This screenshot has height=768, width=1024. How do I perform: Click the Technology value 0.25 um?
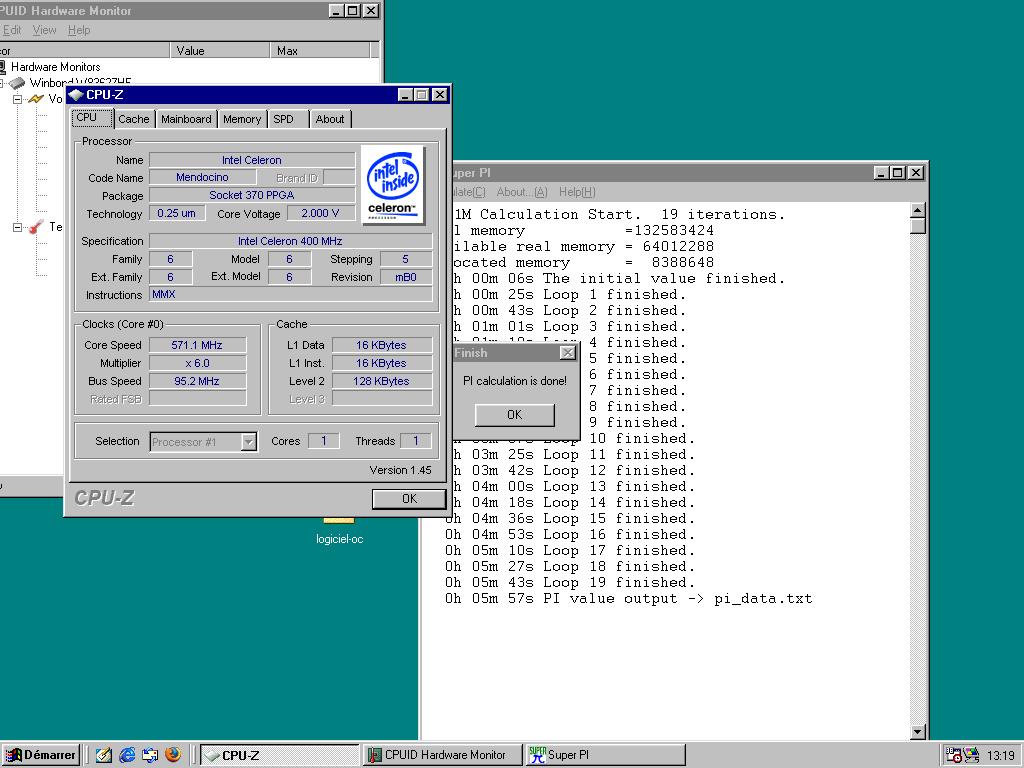(176, 214)
